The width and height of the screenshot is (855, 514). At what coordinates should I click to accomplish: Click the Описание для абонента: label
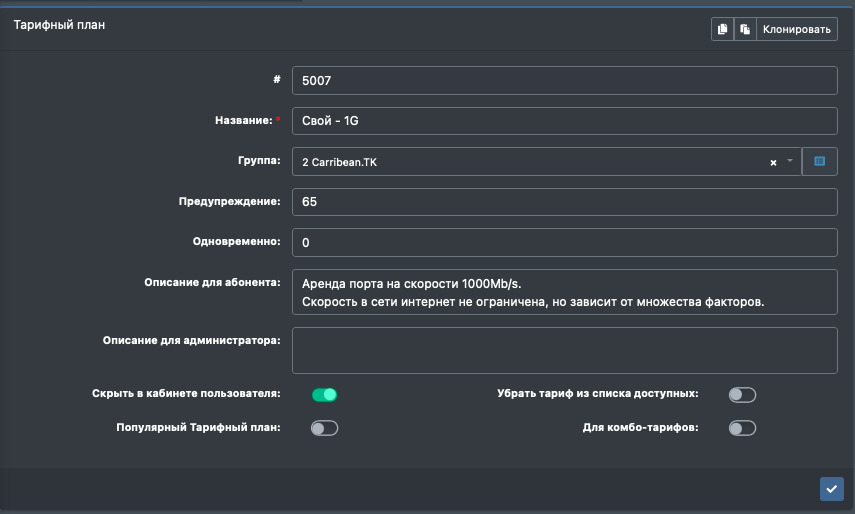point(212,282)
